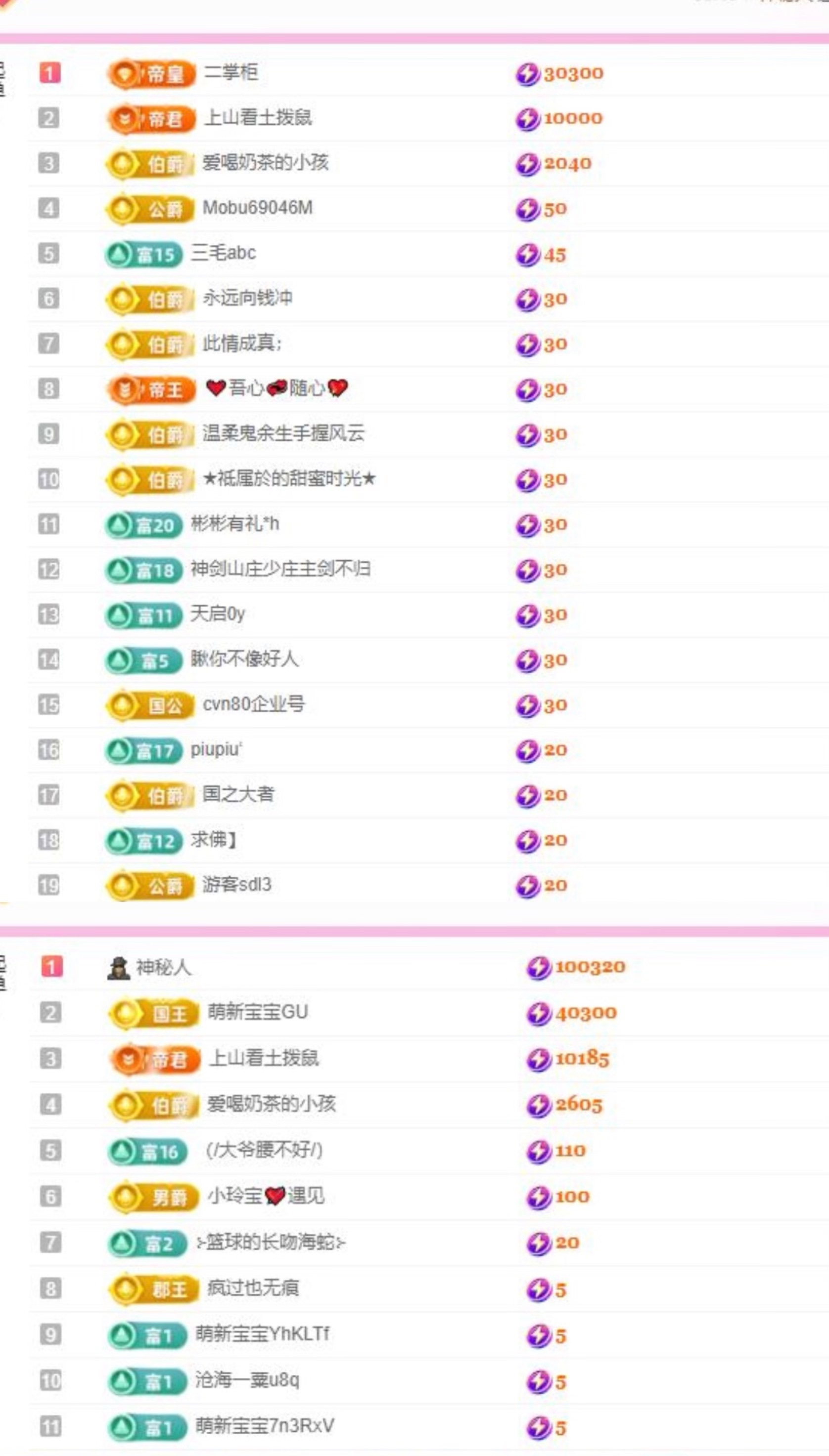
Task: Open user 二掌柜's profile name
Action: pos(231,72)
